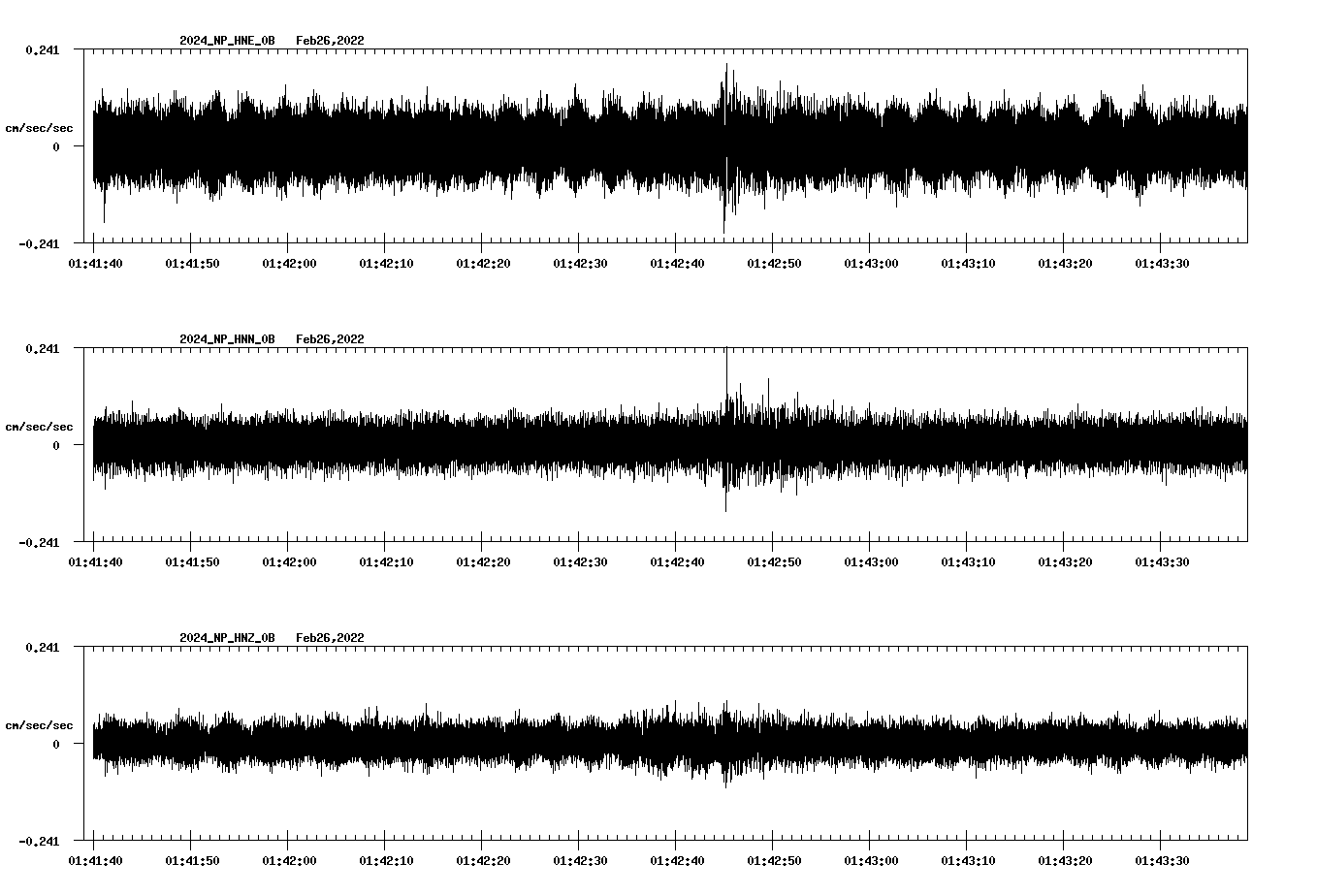The height and width of the screenshot is (896, 1317).
Task: Click the 01:43:10 time label under HNN plot
Action: (968, 562)
